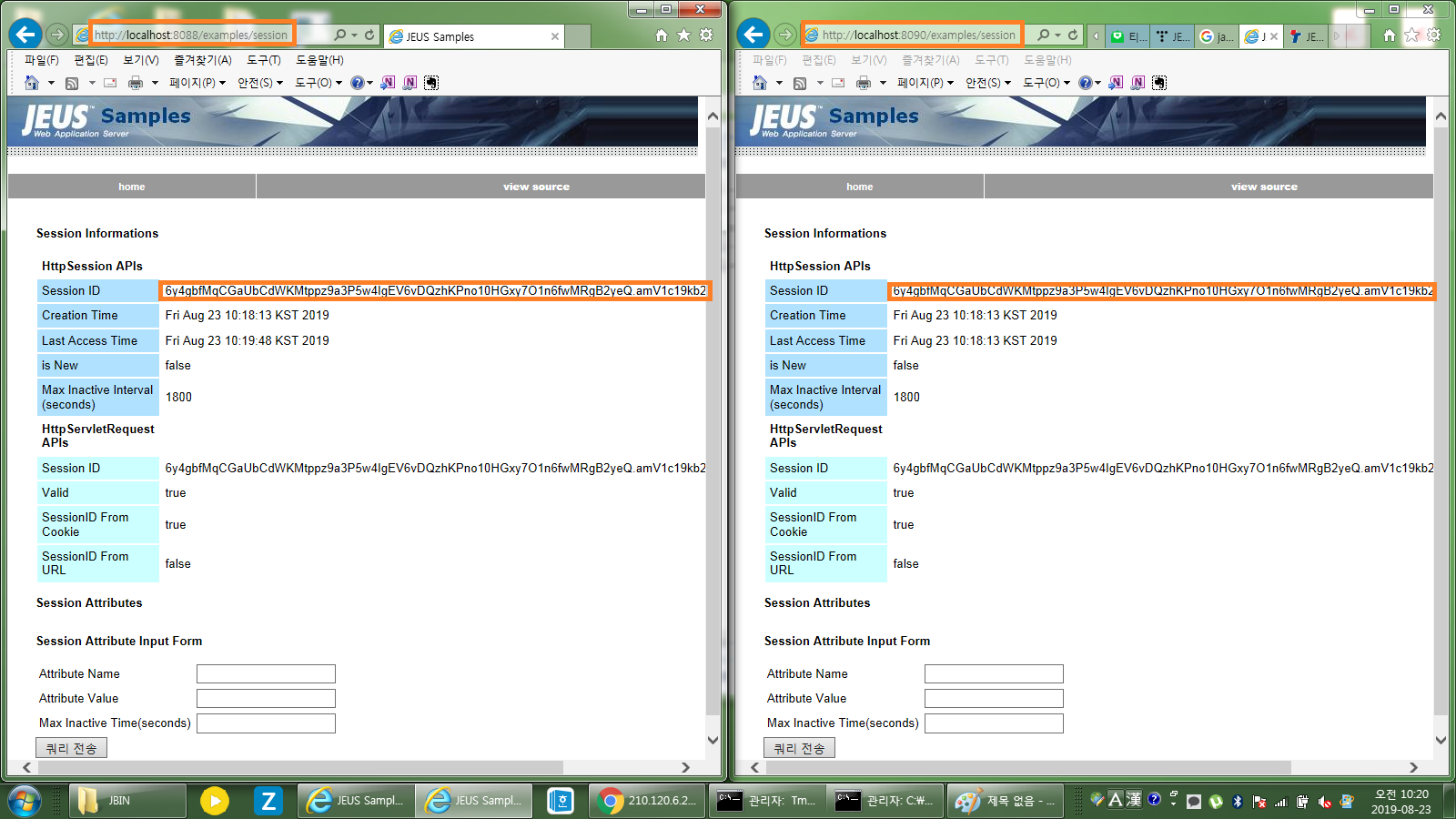Click OneNote linked notes icon in right window
This screenshot has width=1456, height=819.
point(1137,83)
